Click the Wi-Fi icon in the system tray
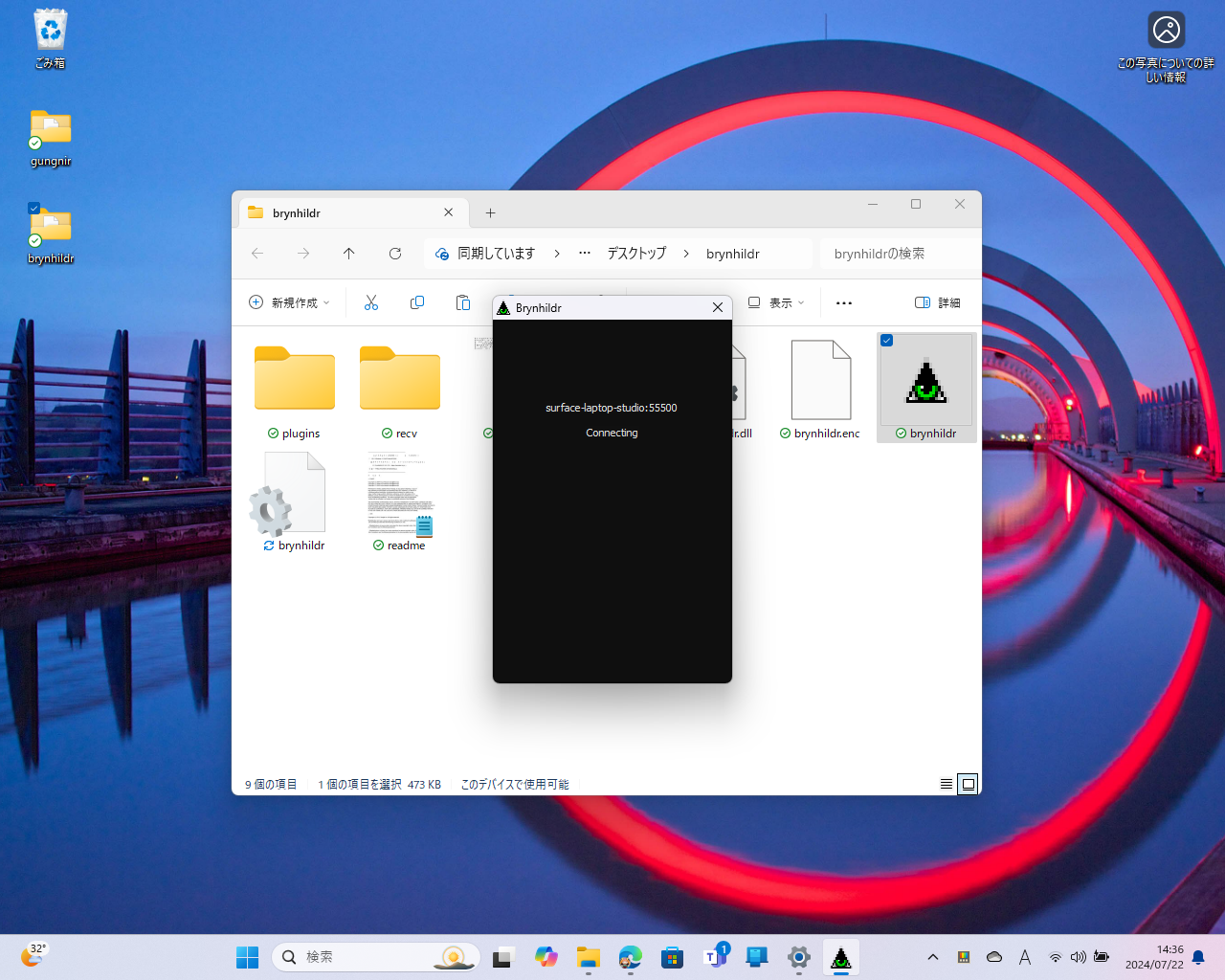The height and width of the screenshot is (980, 1225). (1056, 956)
